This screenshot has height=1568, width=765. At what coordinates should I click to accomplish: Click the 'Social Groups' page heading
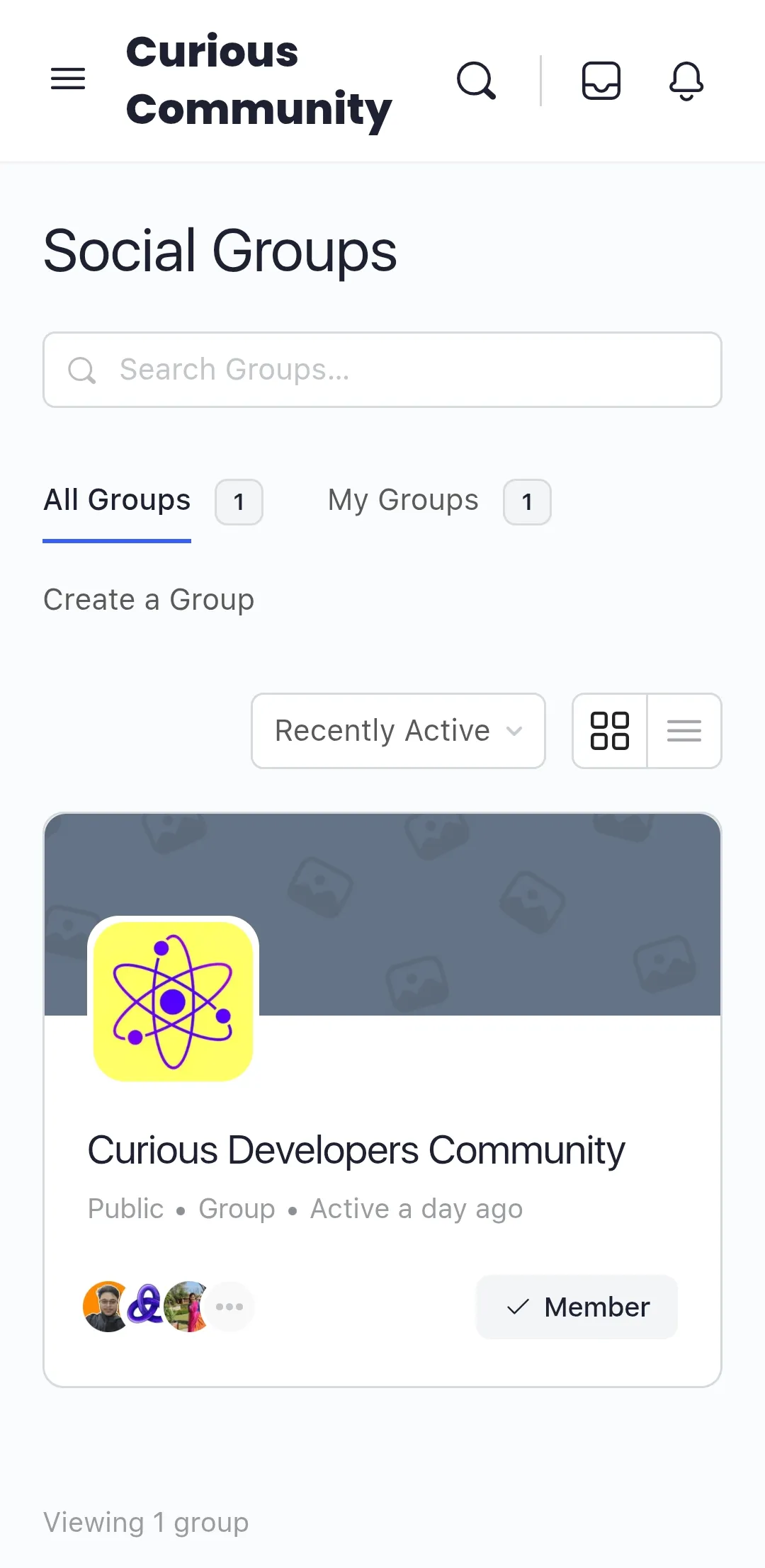[220, 251]
